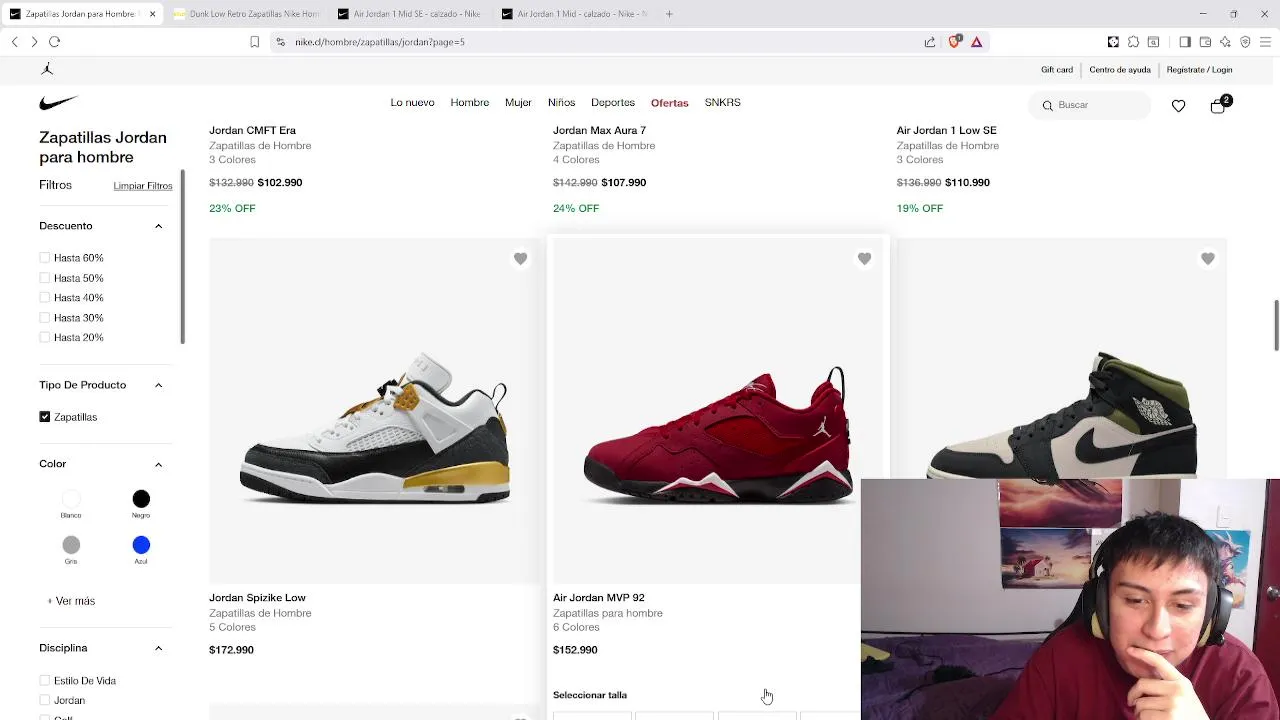Image resolution: width=1280 pixels, height=720 pixels.
Task: Open the Lo nuevo menu
Action: click(x=412, y=103)
